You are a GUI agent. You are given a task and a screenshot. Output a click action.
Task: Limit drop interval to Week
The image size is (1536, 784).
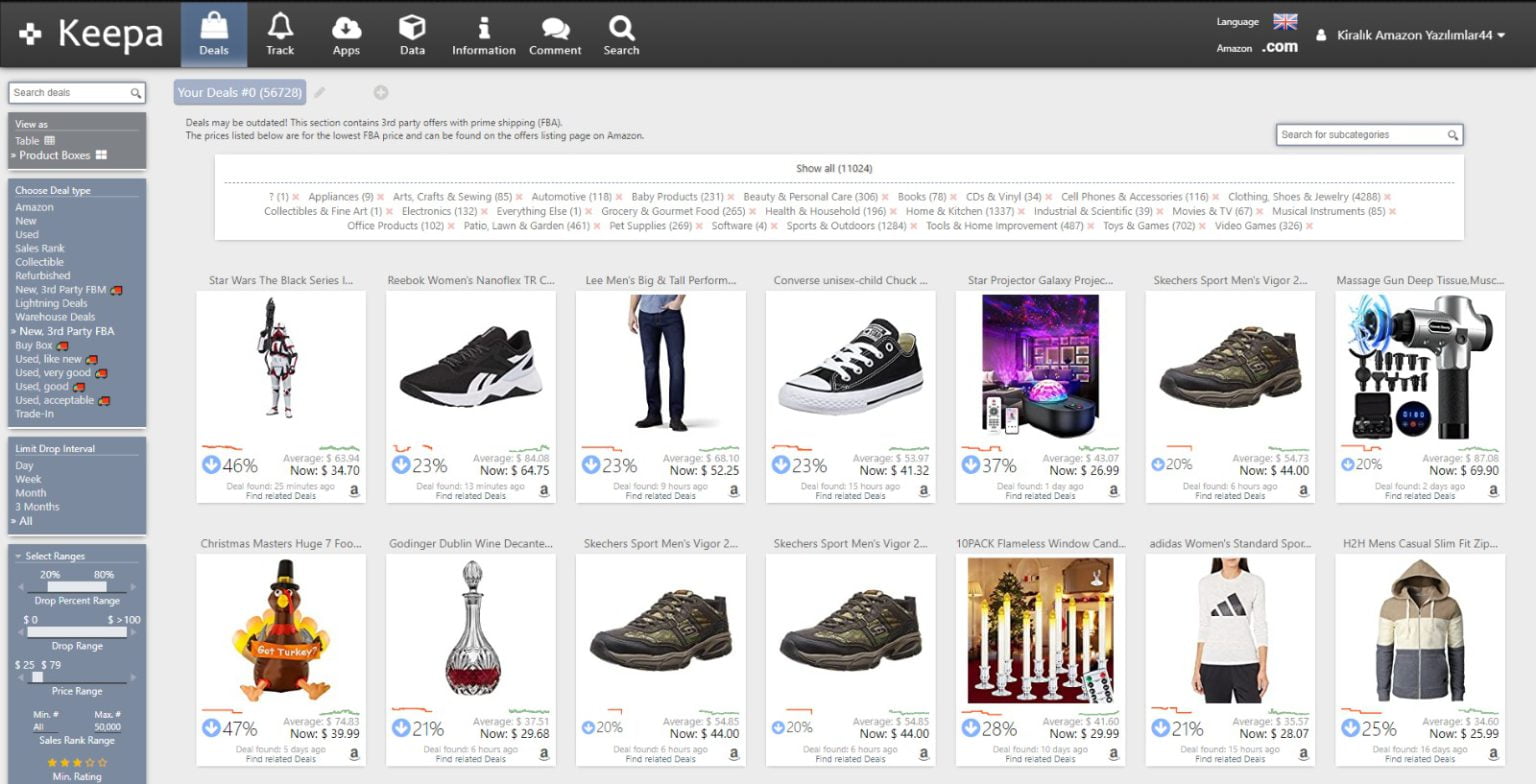click(x=28, y=480)
